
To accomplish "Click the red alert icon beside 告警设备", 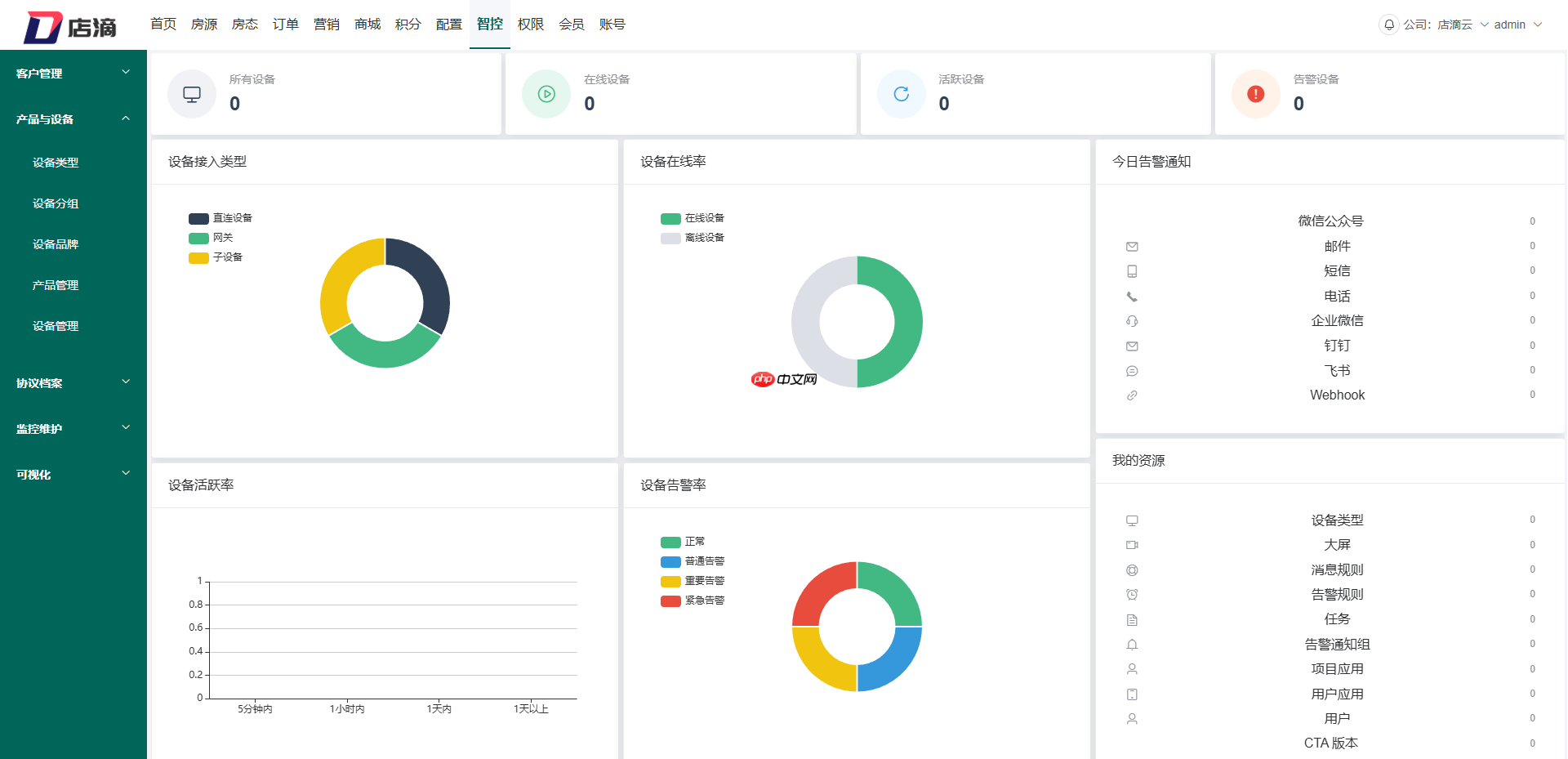I will 1255,93.
